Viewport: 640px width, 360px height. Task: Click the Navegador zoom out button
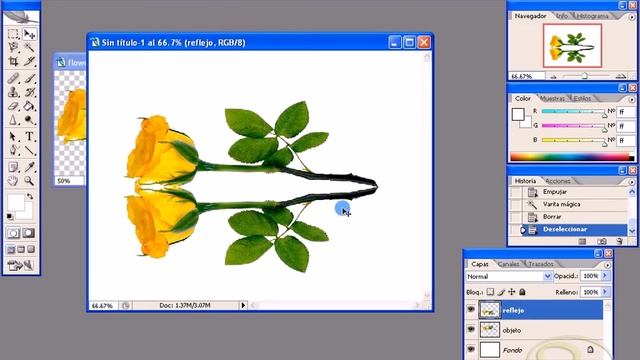click(x=553, y=76)
